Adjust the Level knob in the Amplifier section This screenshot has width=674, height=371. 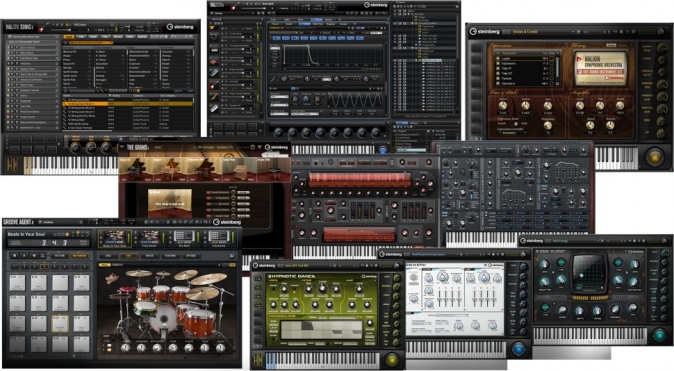click(579, 106)
